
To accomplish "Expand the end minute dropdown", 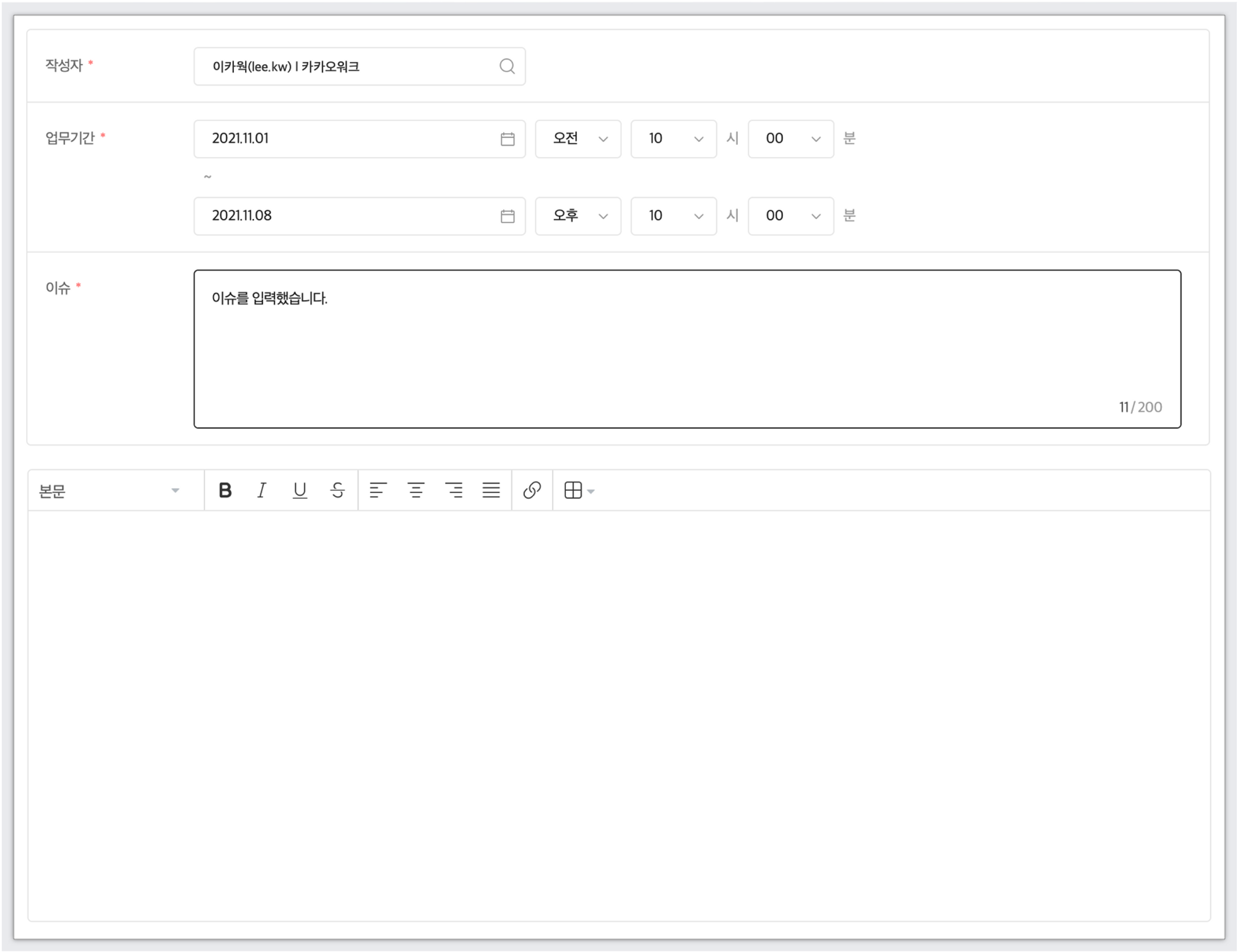I will 790,216.
